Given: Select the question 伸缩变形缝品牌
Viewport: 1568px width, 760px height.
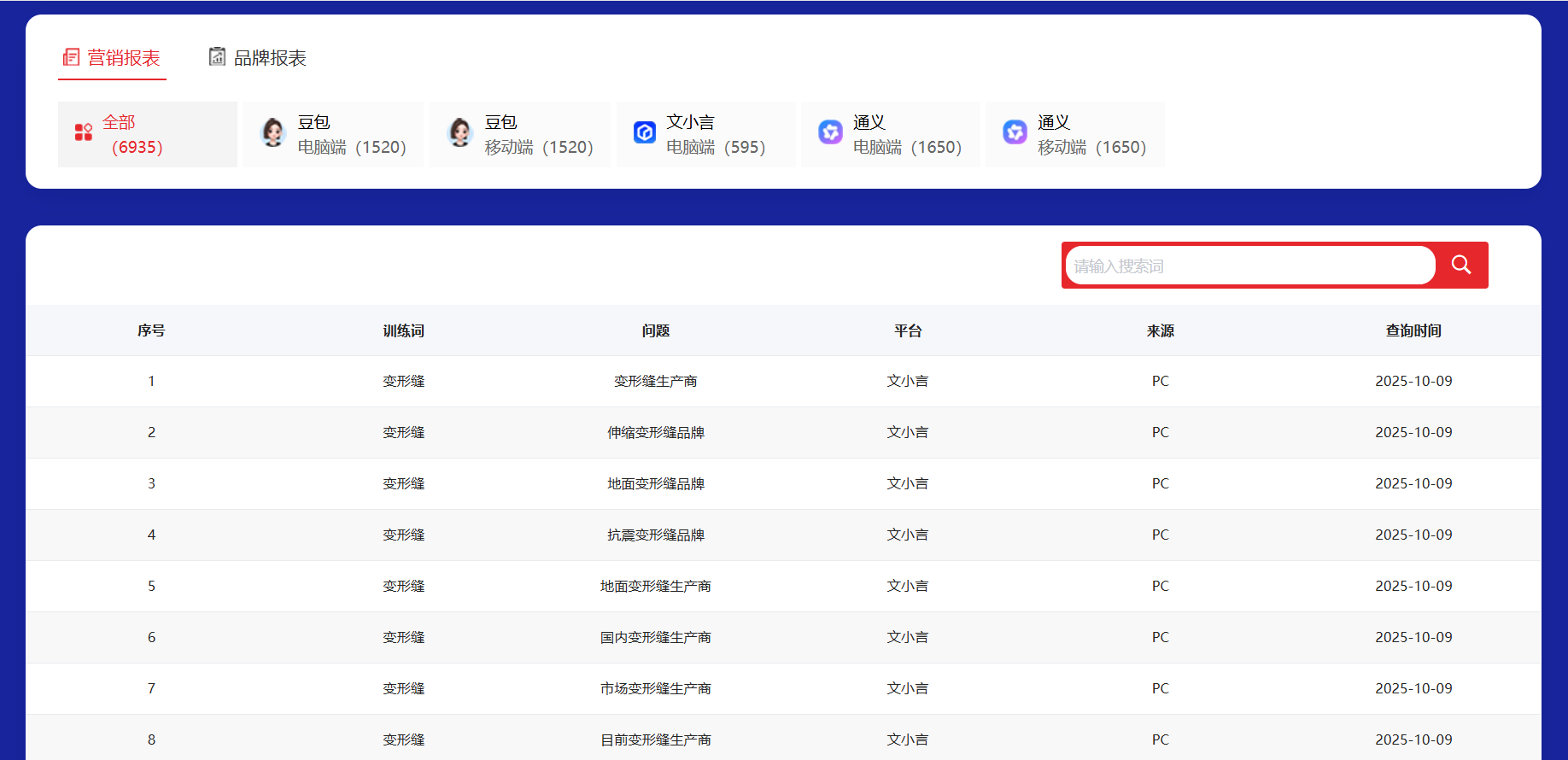Looking at the screenshot, I should [x=656, y=432].
